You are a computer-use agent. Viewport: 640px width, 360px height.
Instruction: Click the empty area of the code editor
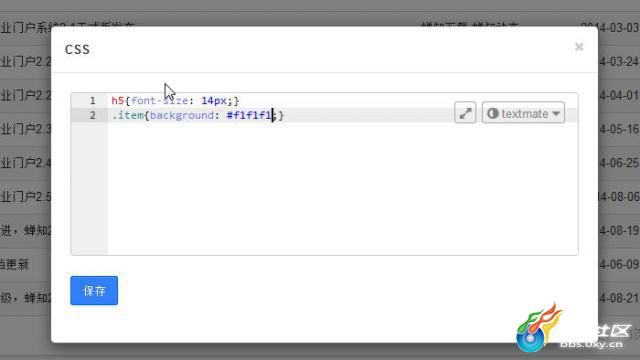[343, 188]
